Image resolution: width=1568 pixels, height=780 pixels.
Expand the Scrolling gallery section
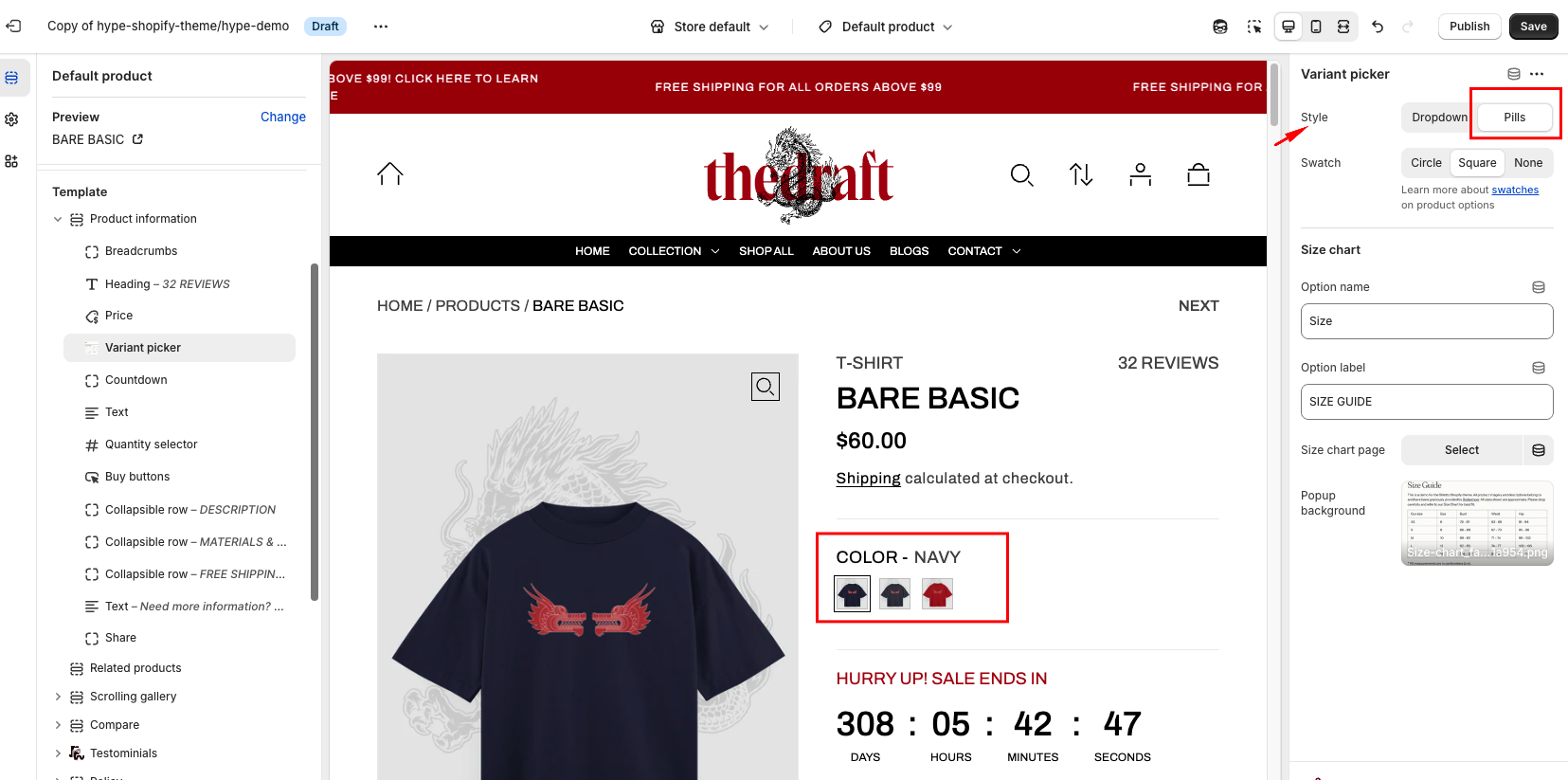(x=58, y=697)
